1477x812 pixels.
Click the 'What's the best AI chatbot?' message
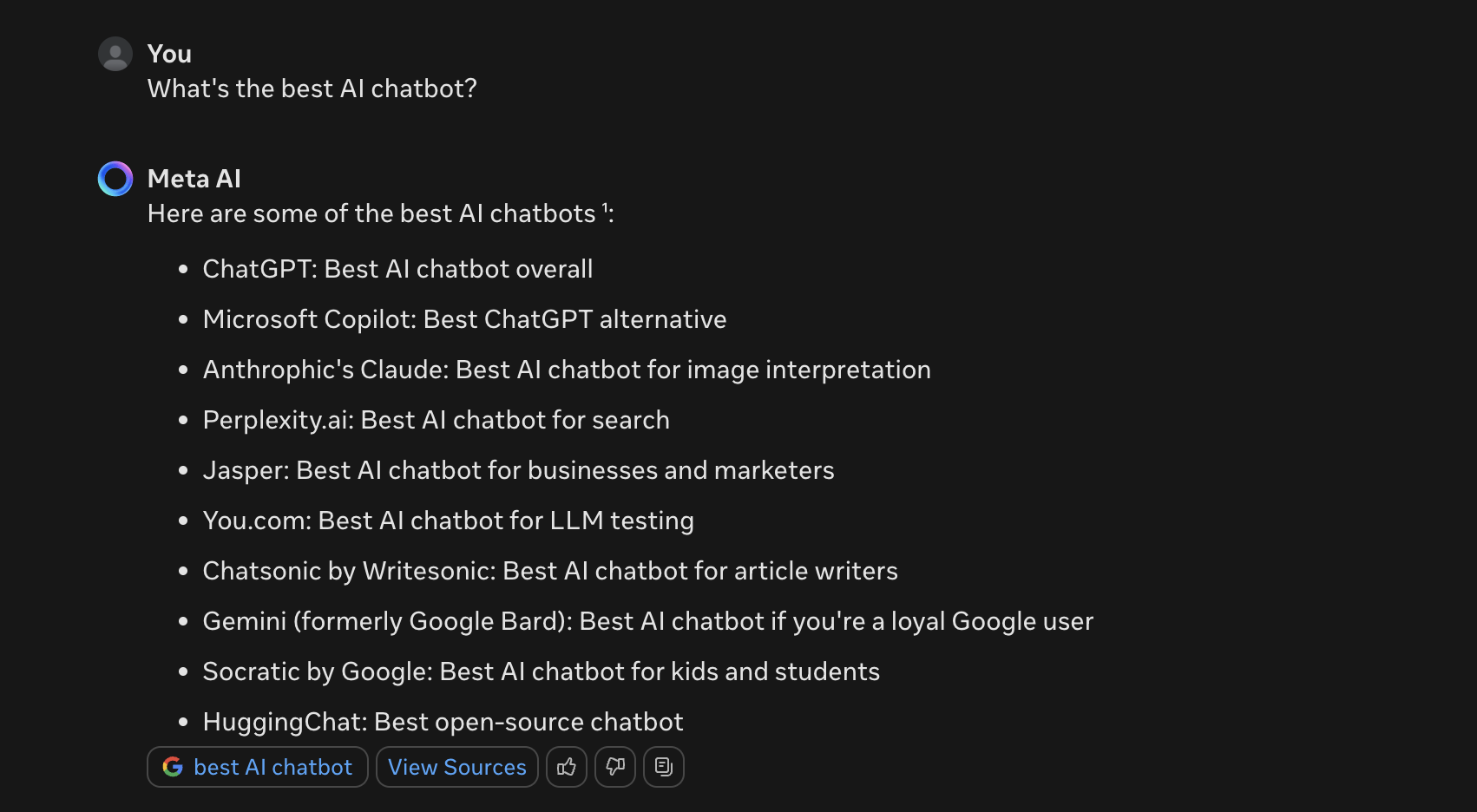(312, 88)
